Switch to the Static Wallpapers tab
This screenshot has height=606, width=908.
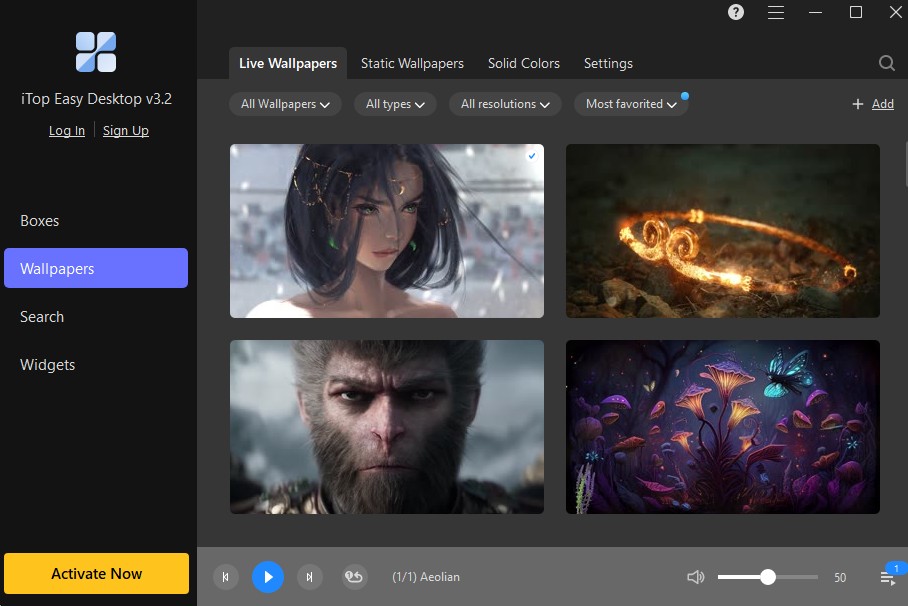412,63
